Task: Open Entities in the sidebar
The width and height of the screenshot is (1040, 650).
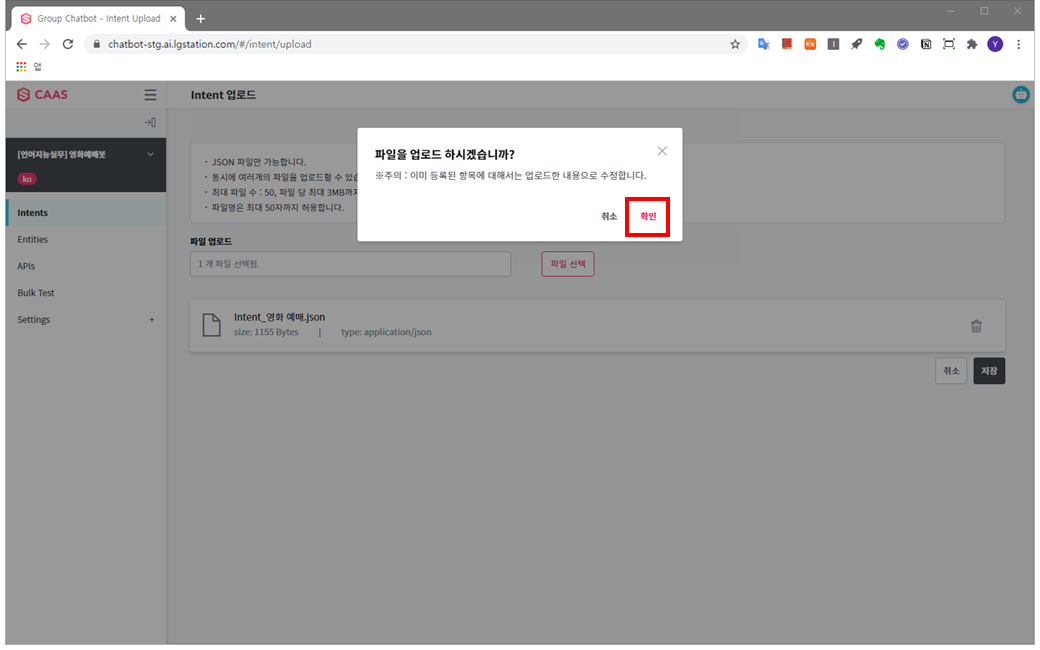Action: pos(32,240)
